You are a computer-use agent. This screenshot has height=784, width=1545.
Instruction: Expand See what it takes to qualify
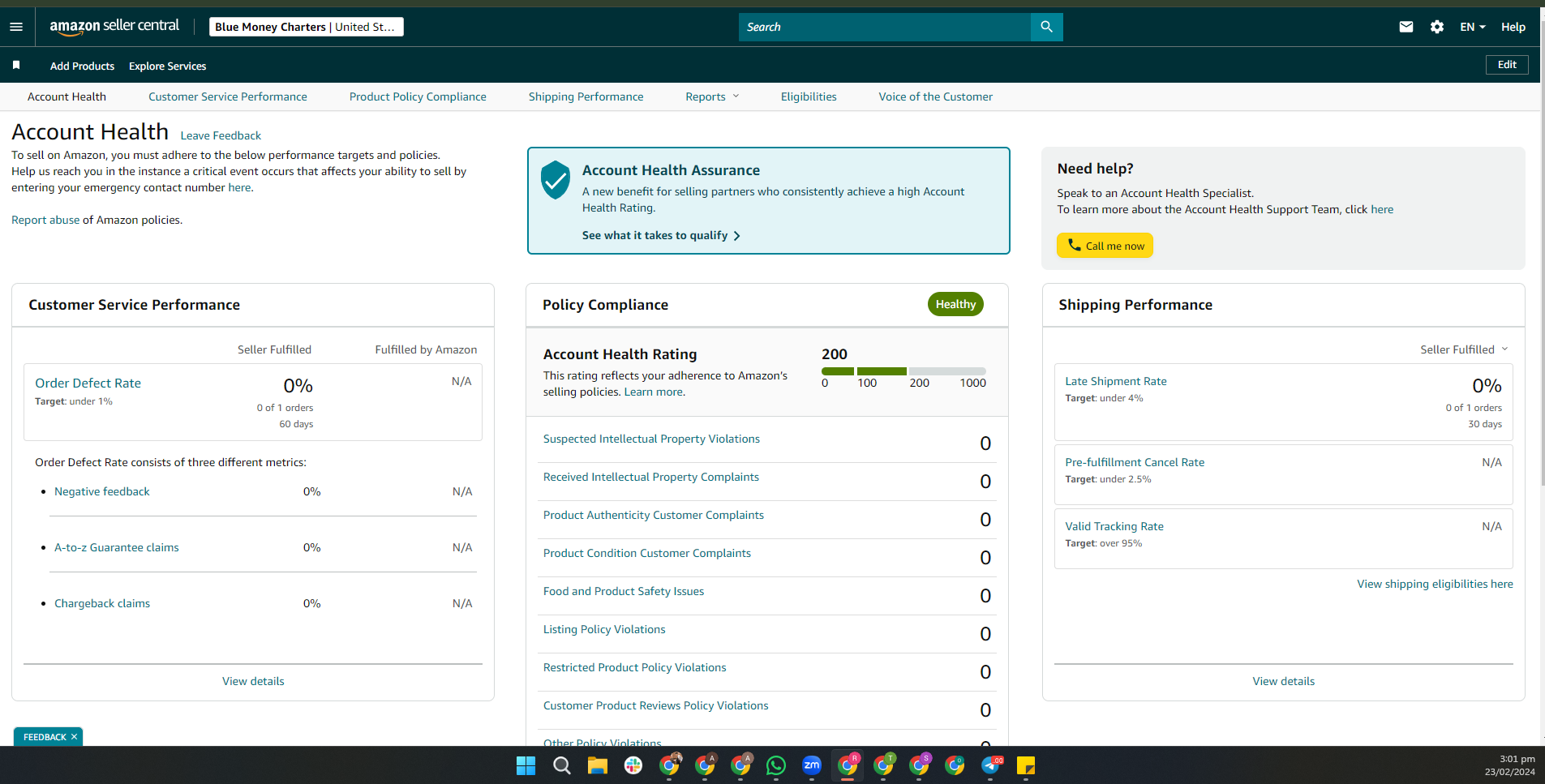(x=661, y=235)
